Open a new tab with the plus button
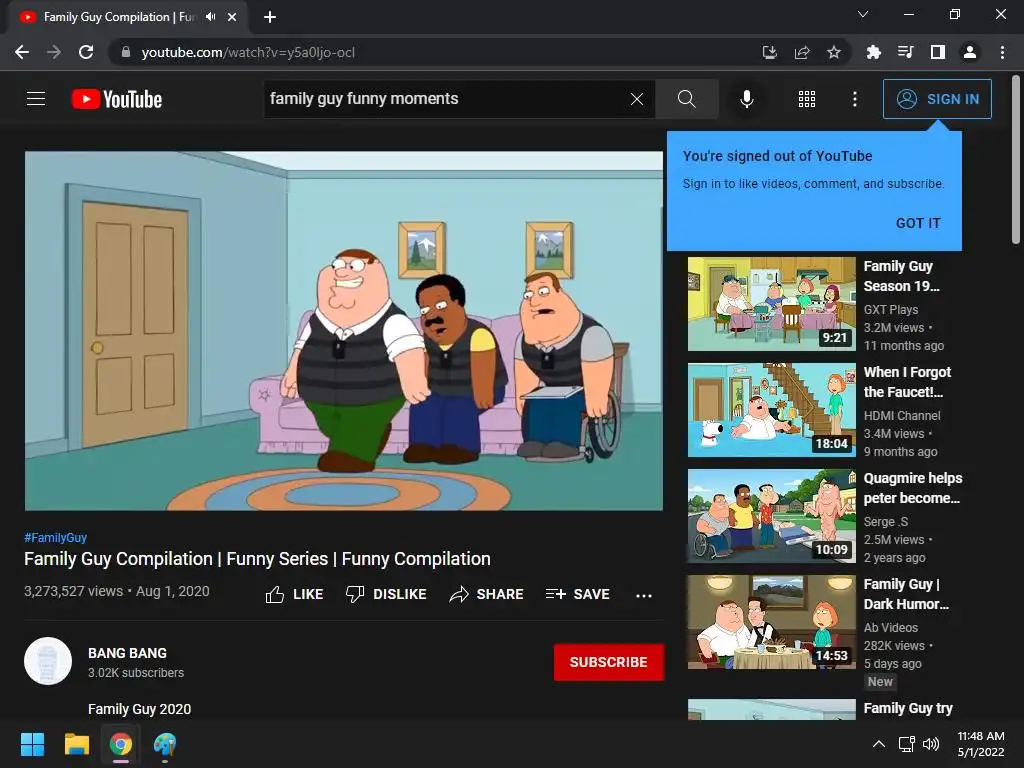Image resolution: width=1024 pixels, height=768 pixels. point(270,17)
